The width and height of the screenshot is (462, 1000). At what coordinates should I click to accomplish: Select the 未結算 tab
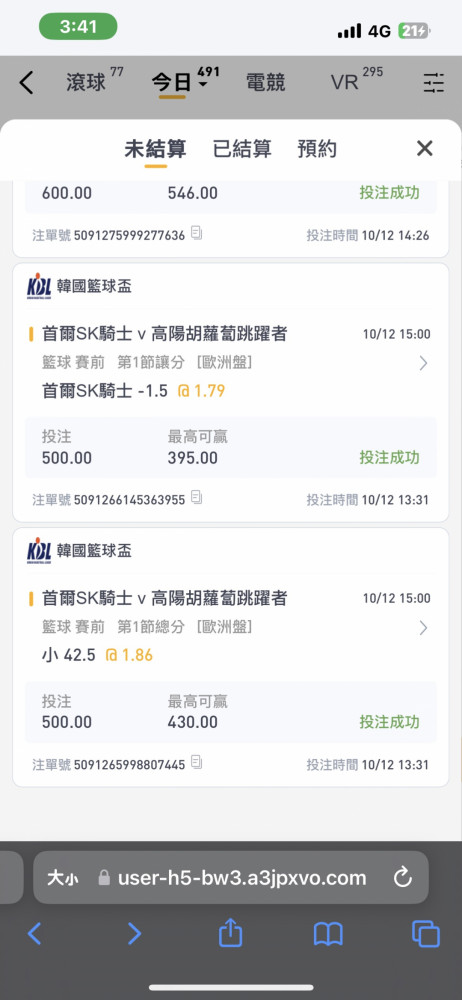click(155, 149)
